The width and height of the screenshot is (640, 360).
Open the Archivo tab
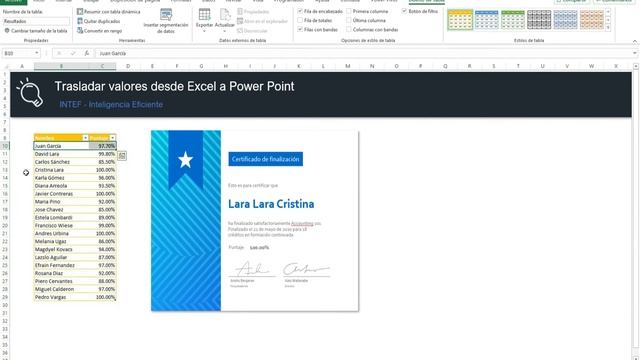tap(13, 1)
